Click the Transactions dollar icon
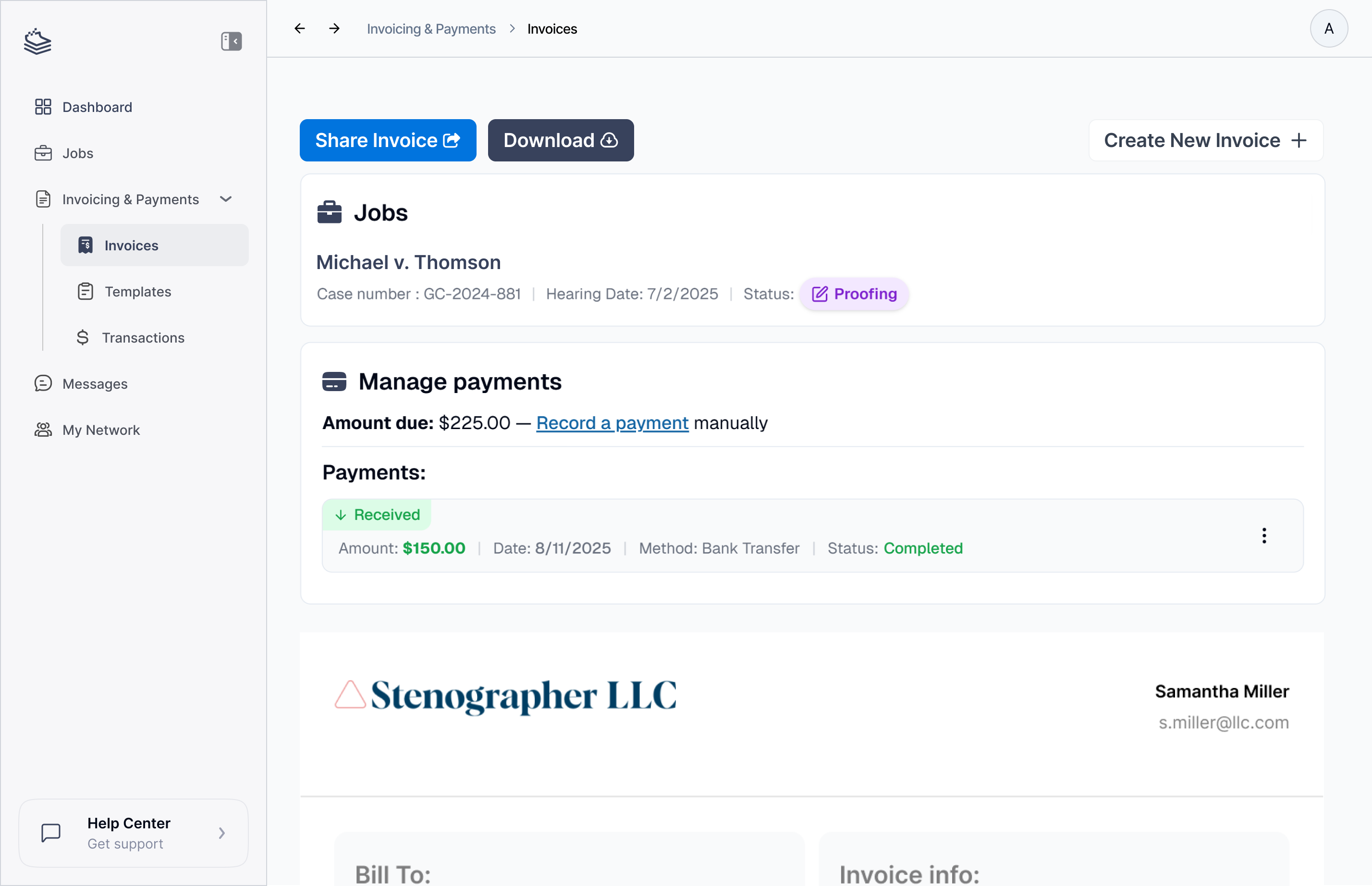The width and height of the screenshot is (1372, 886). coord(83,337)
